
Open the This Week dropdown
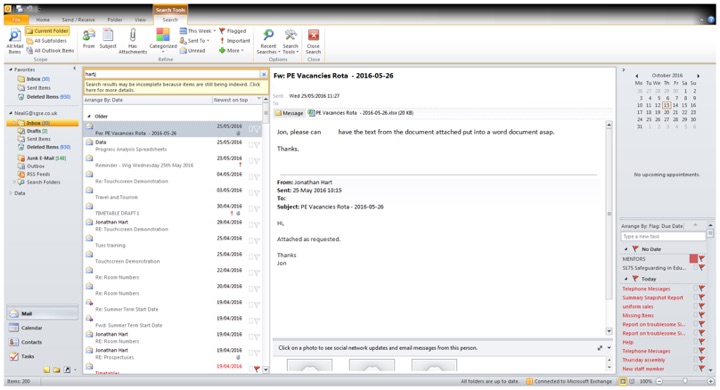click(x=197, y=31)
